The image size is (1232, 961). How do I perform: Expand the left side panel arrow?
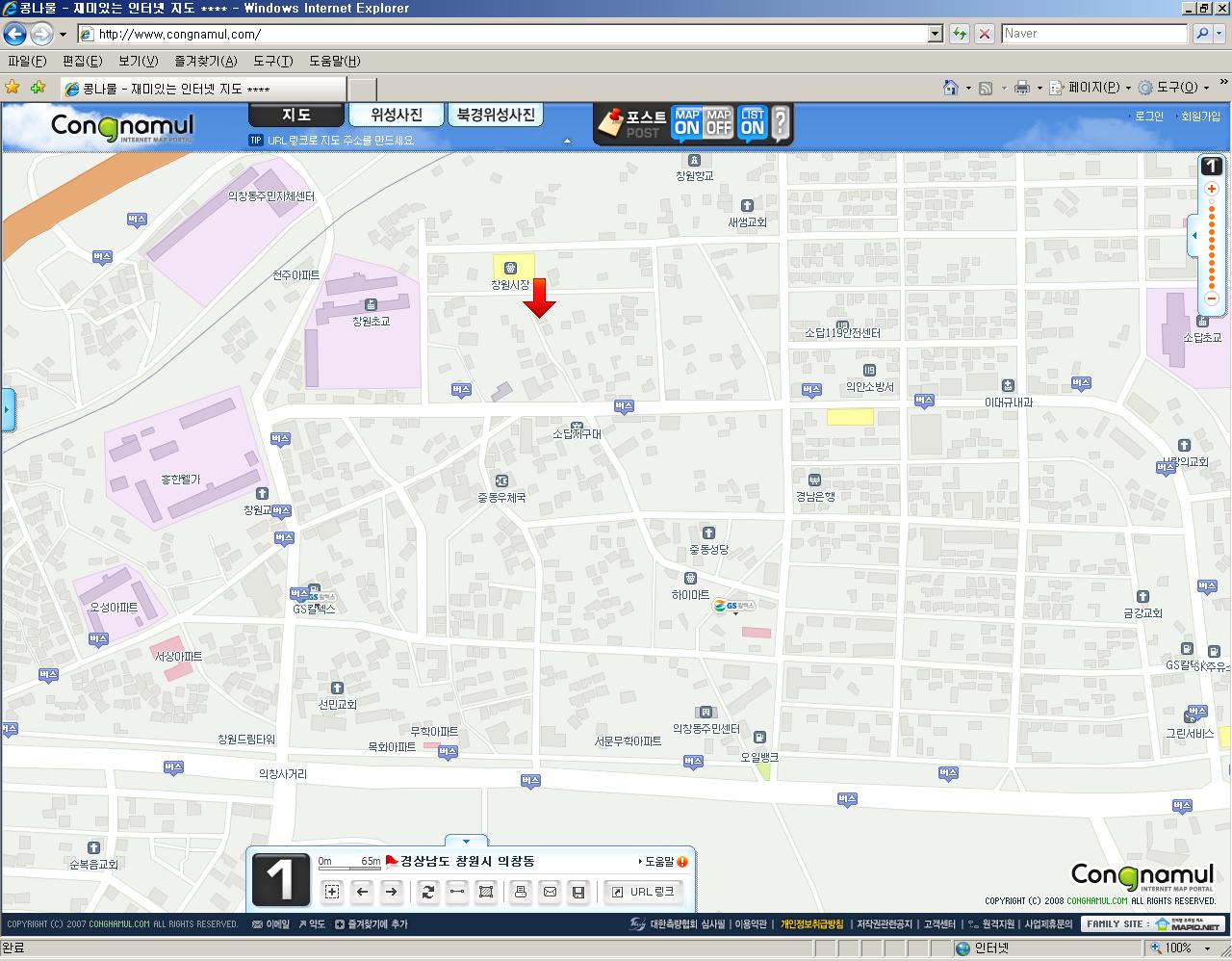tap(7, 409)
